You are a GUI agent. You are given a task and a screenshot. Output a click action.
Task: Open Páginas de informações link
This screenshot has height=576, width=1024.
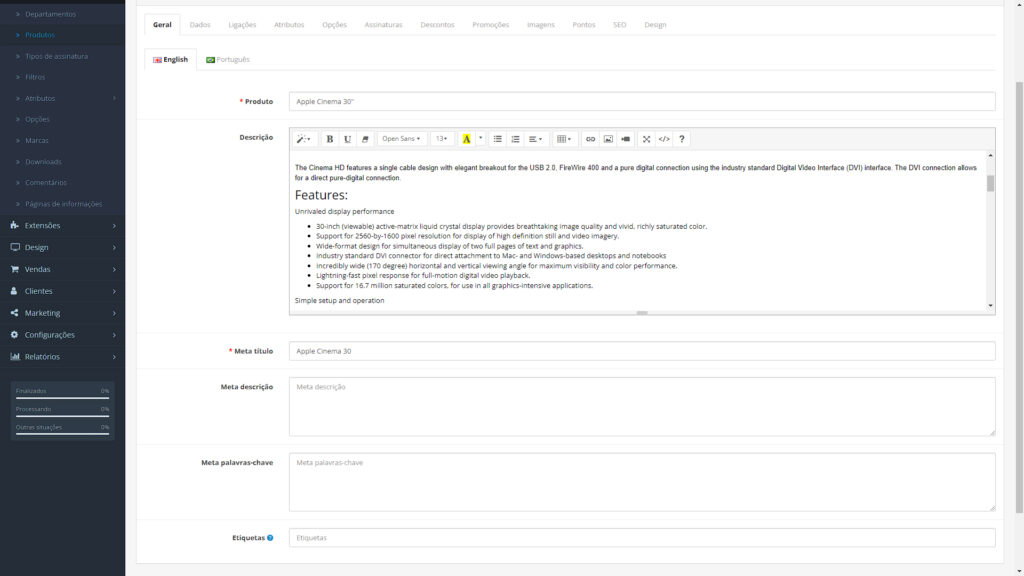click(63, 204)
